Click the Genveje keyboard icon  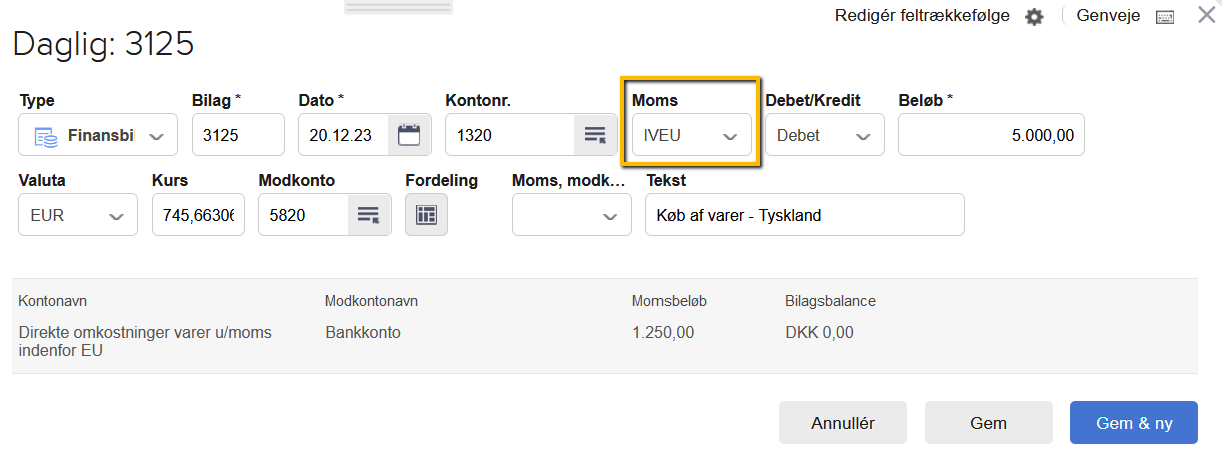coord(1164,17)
